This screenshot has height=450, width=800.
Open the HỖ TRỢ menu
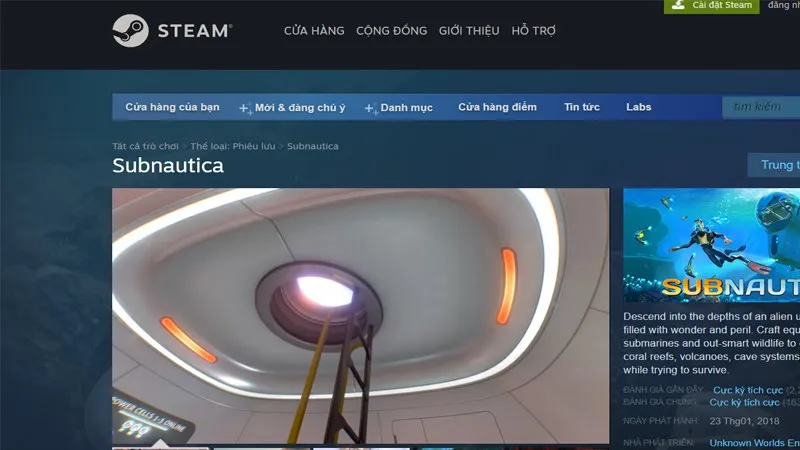(534, 31)
